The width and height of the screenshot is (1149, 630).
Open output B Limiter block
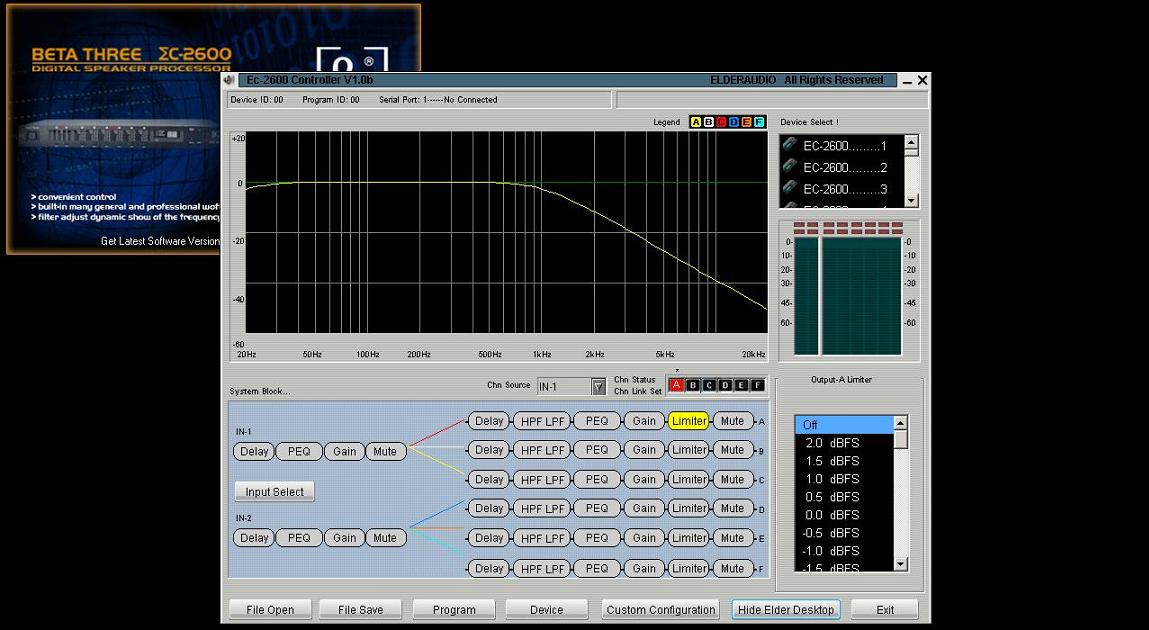[689, 450]
